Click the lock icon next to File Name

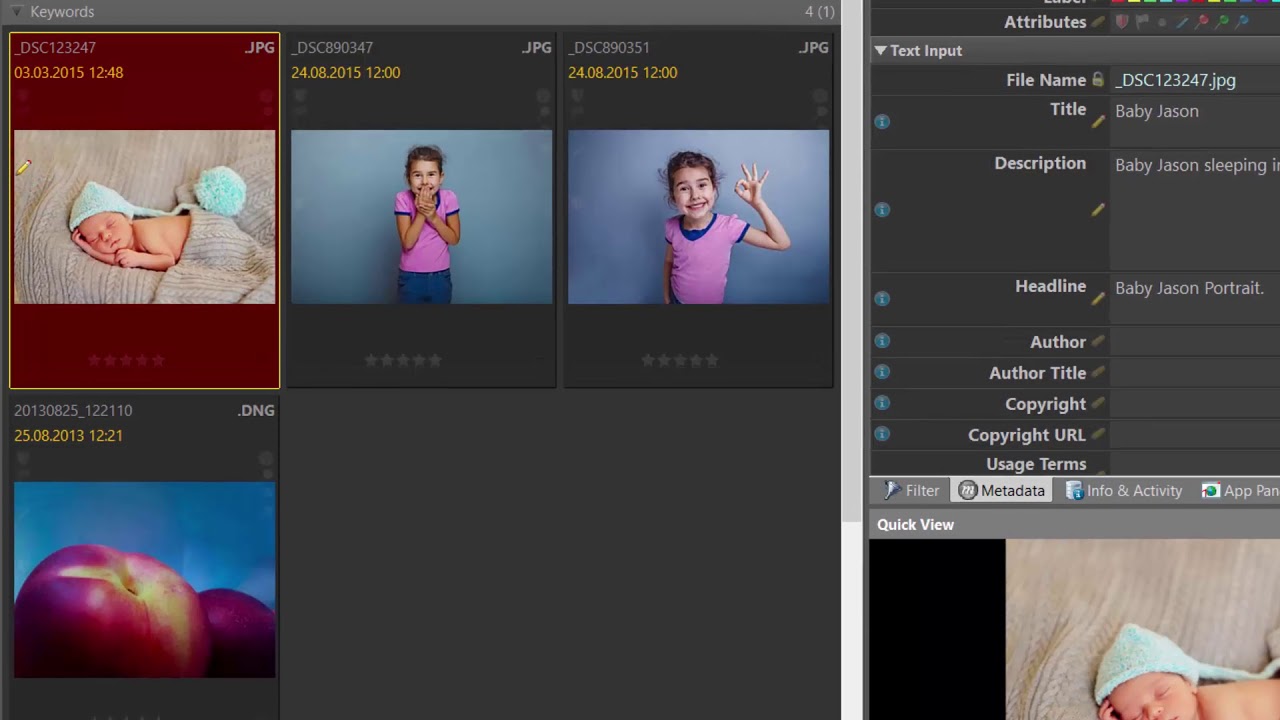(x=1098, y=80)
